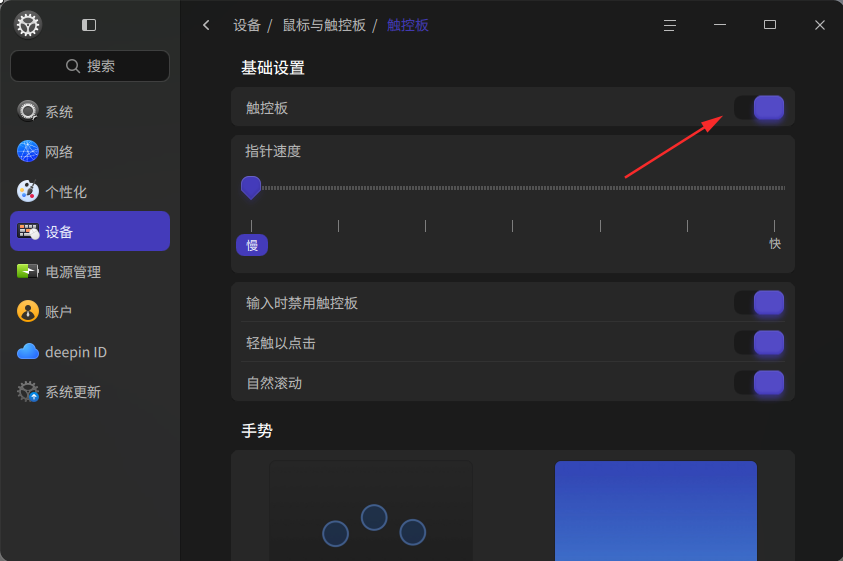843x561 pixels.
Task: Click the 手势 section heading
Action: coord(257,430)
